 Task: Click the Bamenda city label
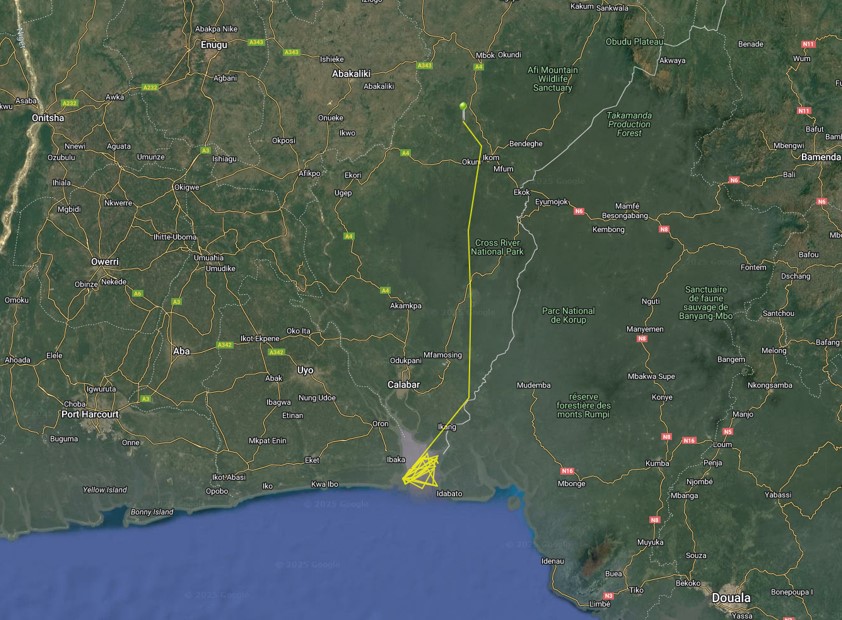point(821,157)
